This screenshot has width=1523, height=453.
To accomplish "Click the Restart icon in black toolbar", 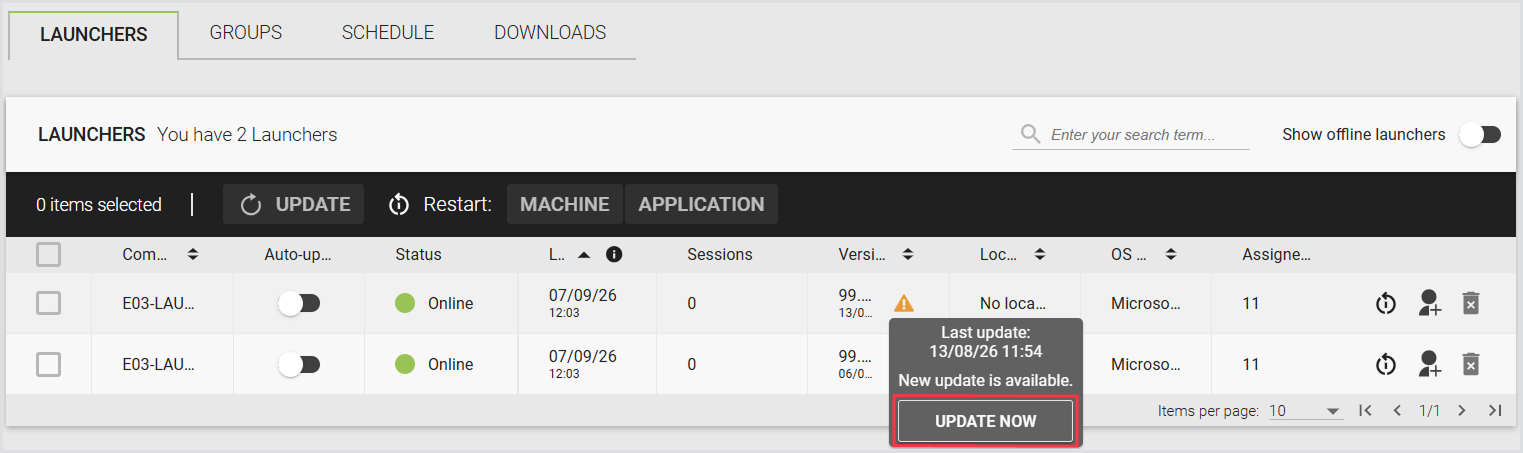I will coord(399,205).
